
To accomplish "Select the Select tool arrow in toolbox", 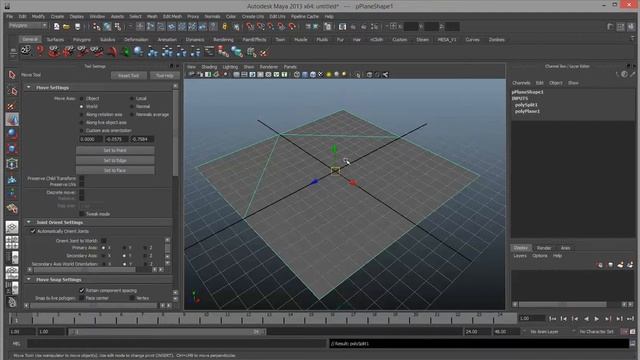I will coord(12,75).
